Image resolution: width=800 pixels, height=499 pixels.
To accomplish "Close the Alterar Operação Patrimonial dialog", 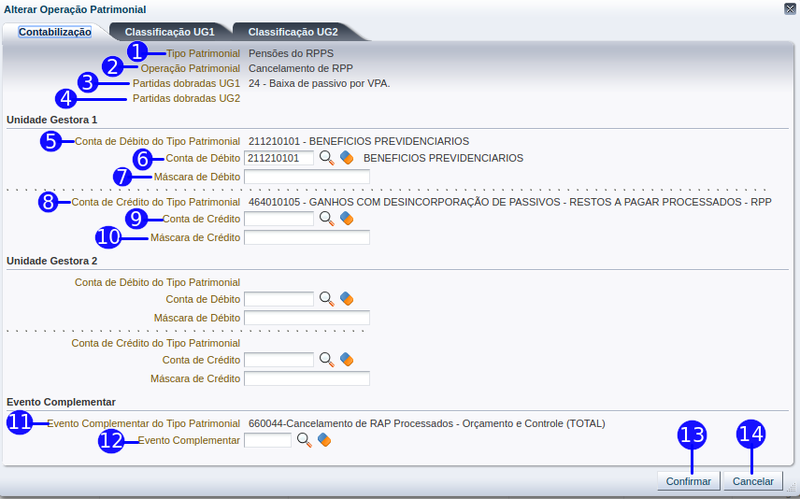I will click(790, 8).
